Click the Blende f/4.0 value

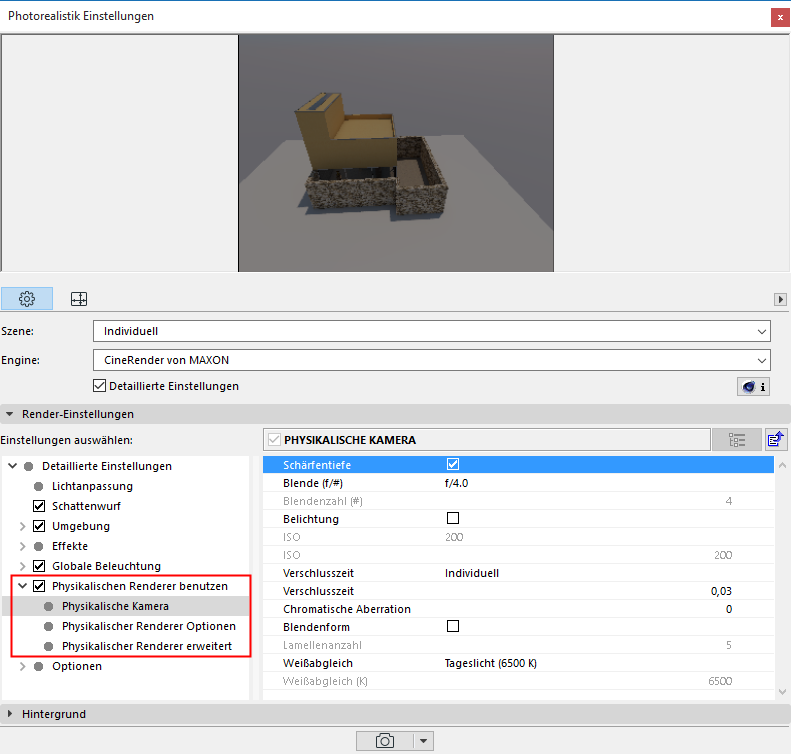pyautogui.click(x=456, y=483)
